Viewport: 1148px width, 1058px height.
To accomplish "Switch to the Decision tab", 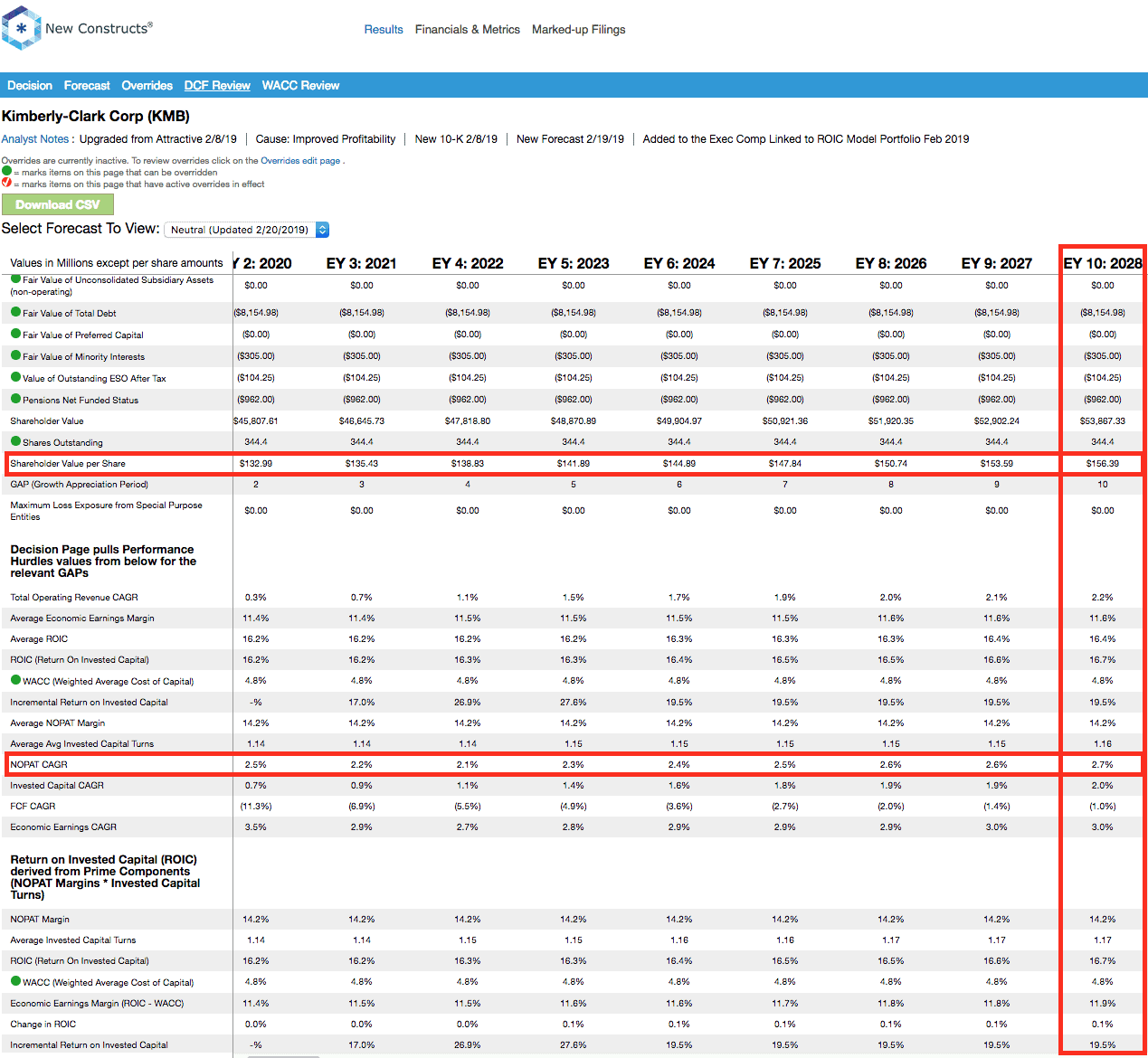I will (30, 86).
